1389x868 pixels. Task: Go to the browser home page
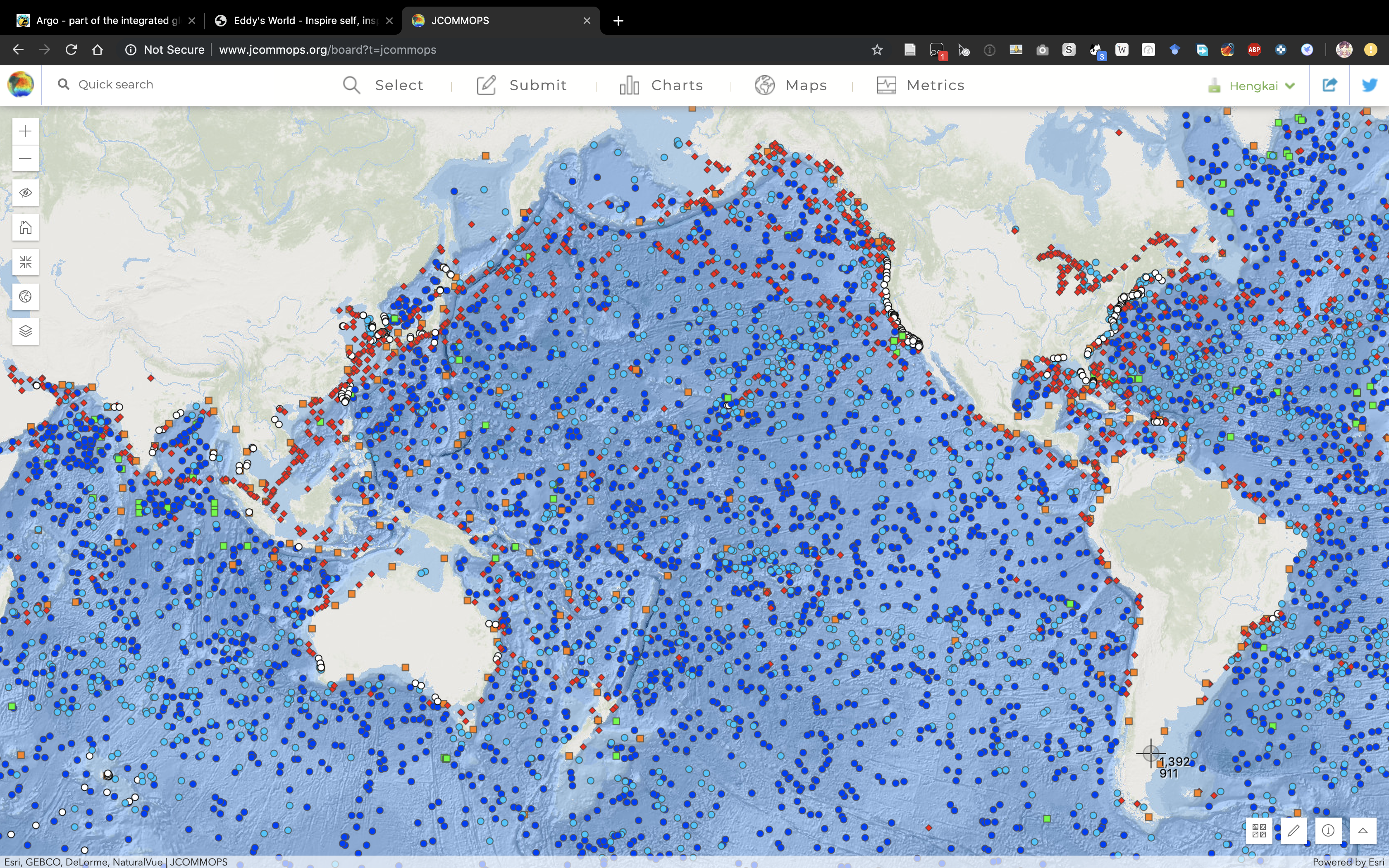pyautogui.click(x=98, y=50)
